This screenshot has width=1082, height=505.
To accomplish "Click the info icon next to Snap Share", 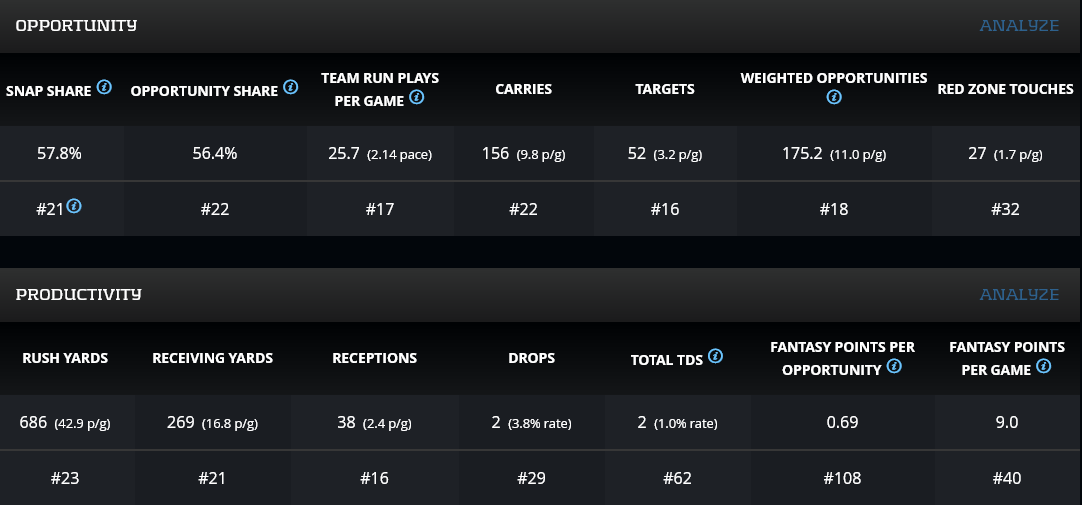I will (105, 88).
